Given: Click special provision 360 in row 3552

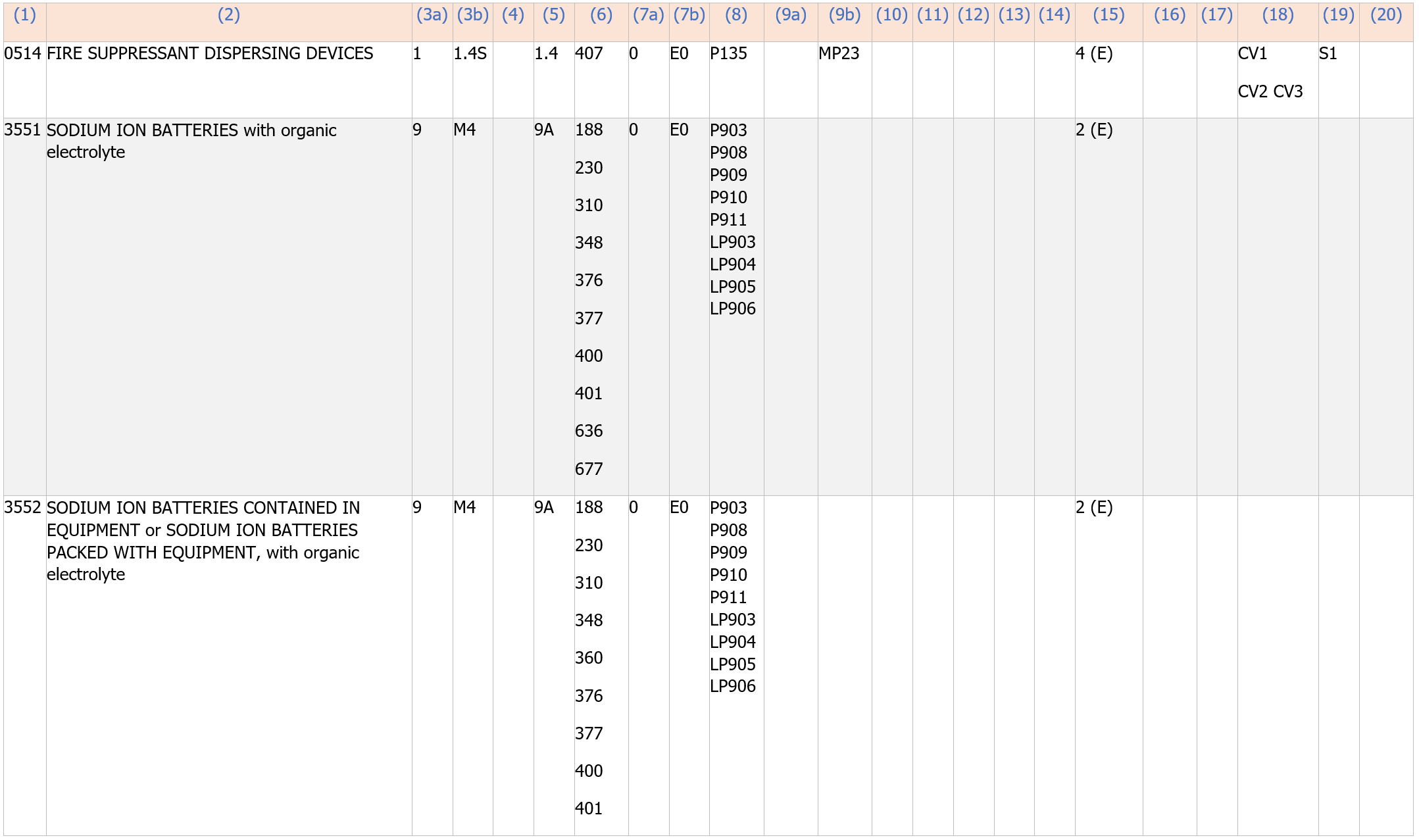Looking at the screenshot, I should tap(588, 658).
